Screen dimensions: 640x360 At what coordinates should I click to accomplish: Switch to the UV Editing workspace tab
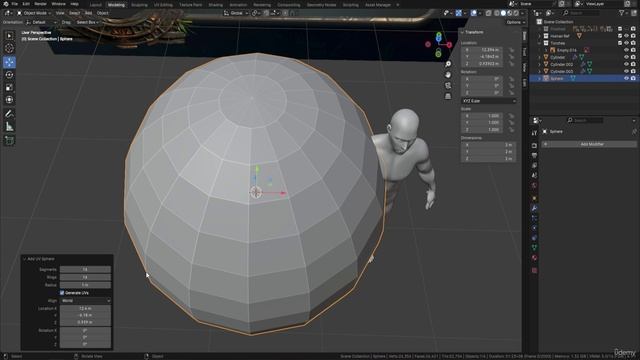[x=163, y=5]
